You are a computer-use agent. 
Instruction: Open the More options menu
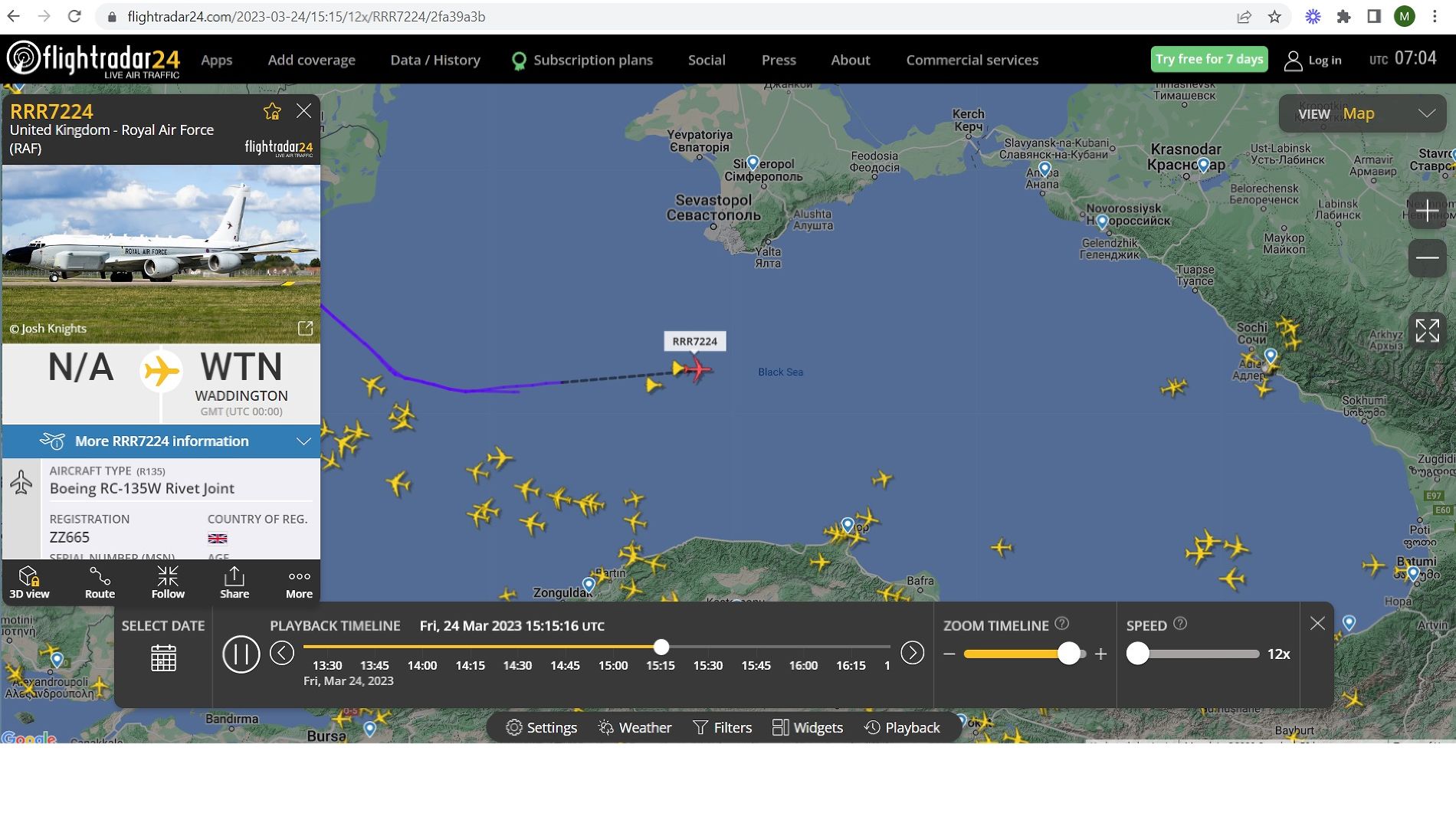click(x=299, y=582)
